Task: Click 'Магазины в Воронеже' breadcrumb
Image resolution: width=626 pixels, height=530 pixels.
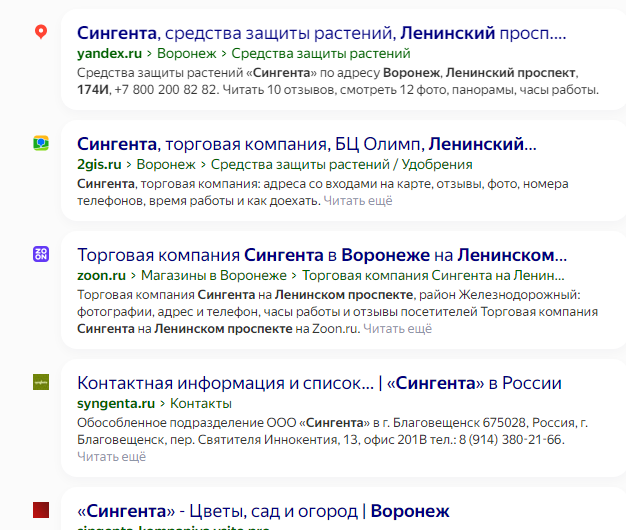Action: coord(214,275)
